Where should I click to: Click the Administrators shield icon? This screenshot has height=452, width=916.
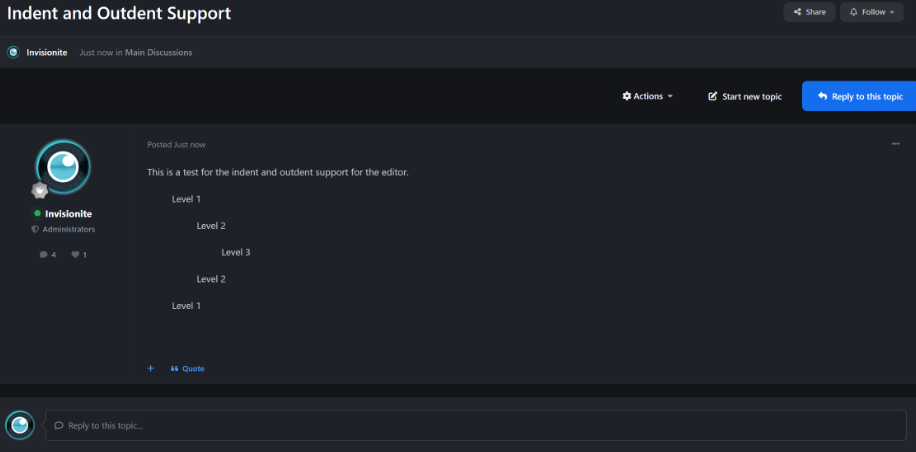[x=35, y=229]
